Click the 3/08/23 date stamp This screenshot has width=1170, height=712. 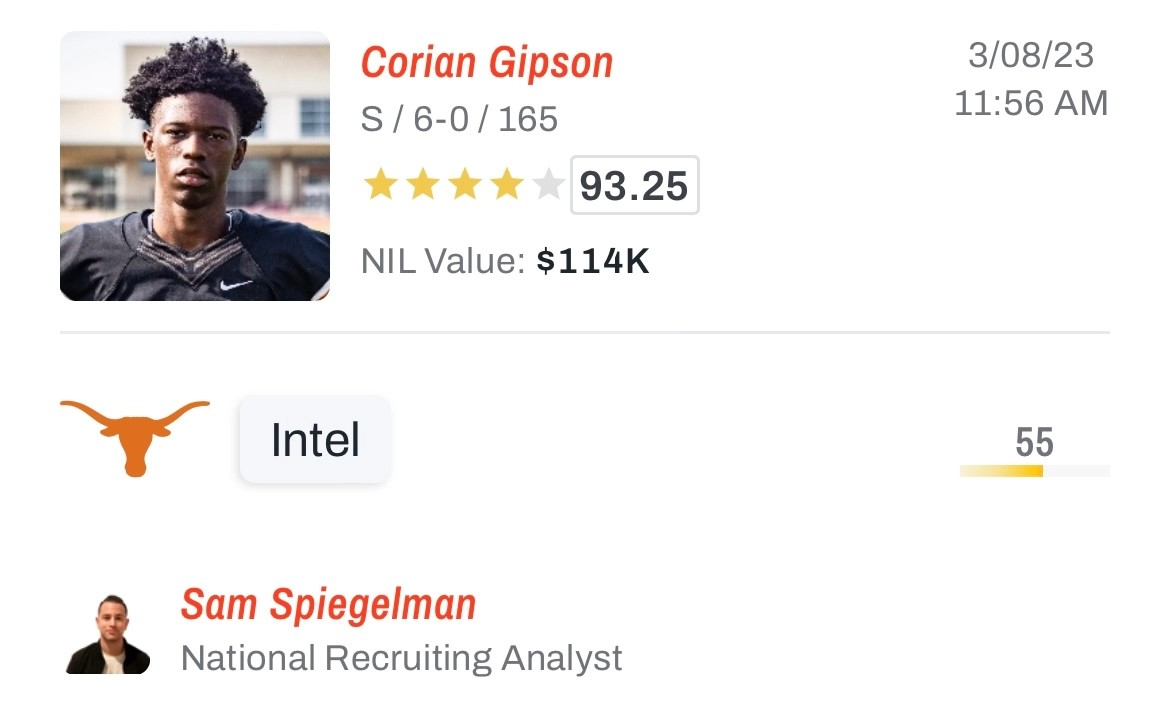click(x=1031, y=55)
